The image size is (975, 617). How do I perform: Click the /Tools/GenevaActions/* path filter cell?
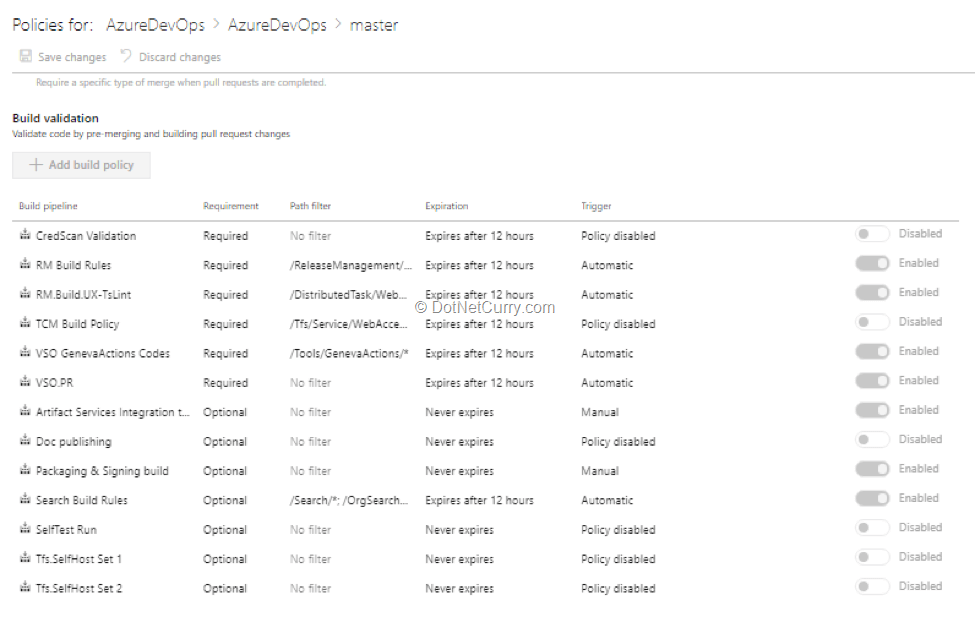349,353
